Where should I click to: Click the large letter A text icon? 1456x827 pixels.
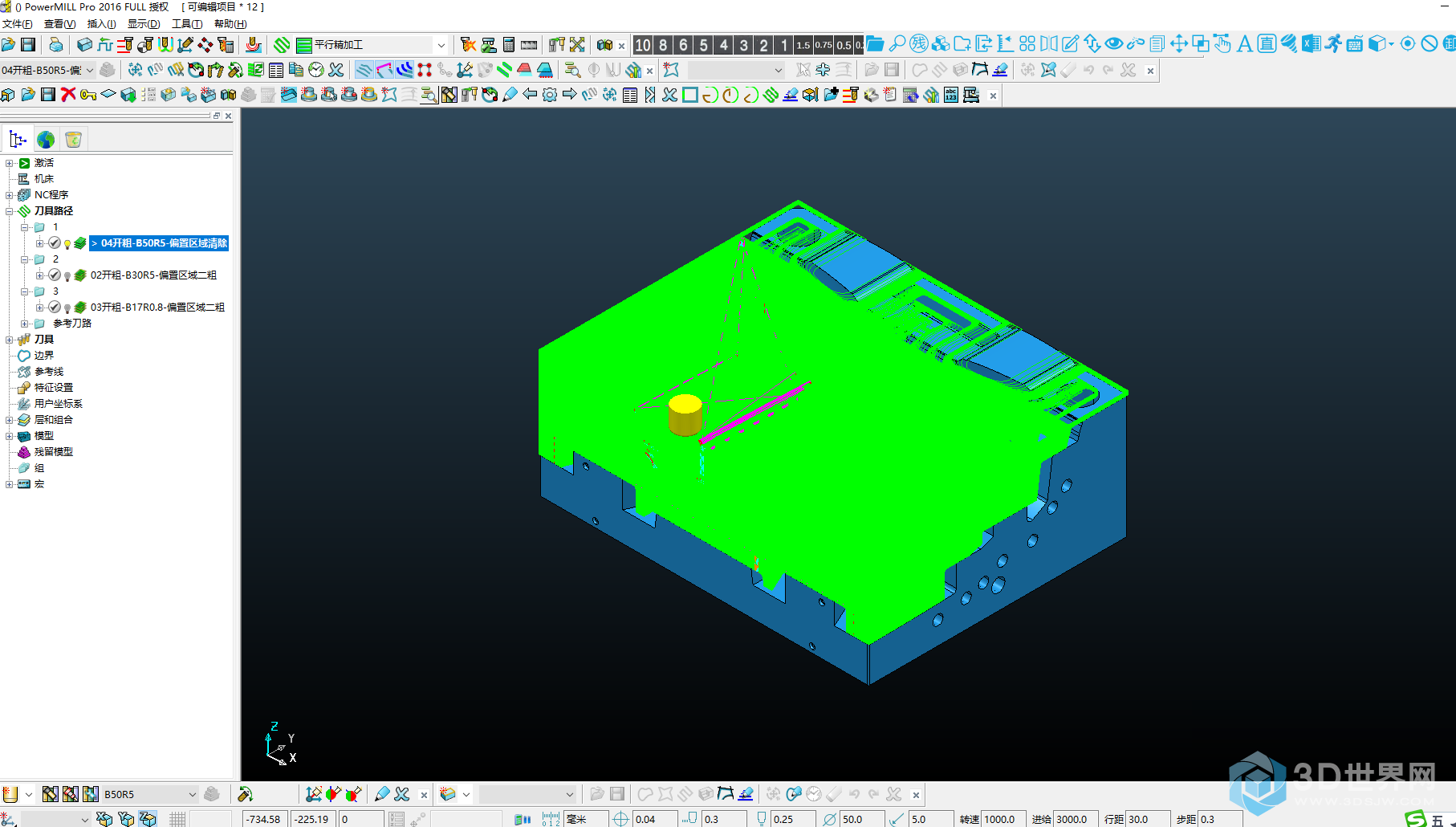tap(1245, 44)
